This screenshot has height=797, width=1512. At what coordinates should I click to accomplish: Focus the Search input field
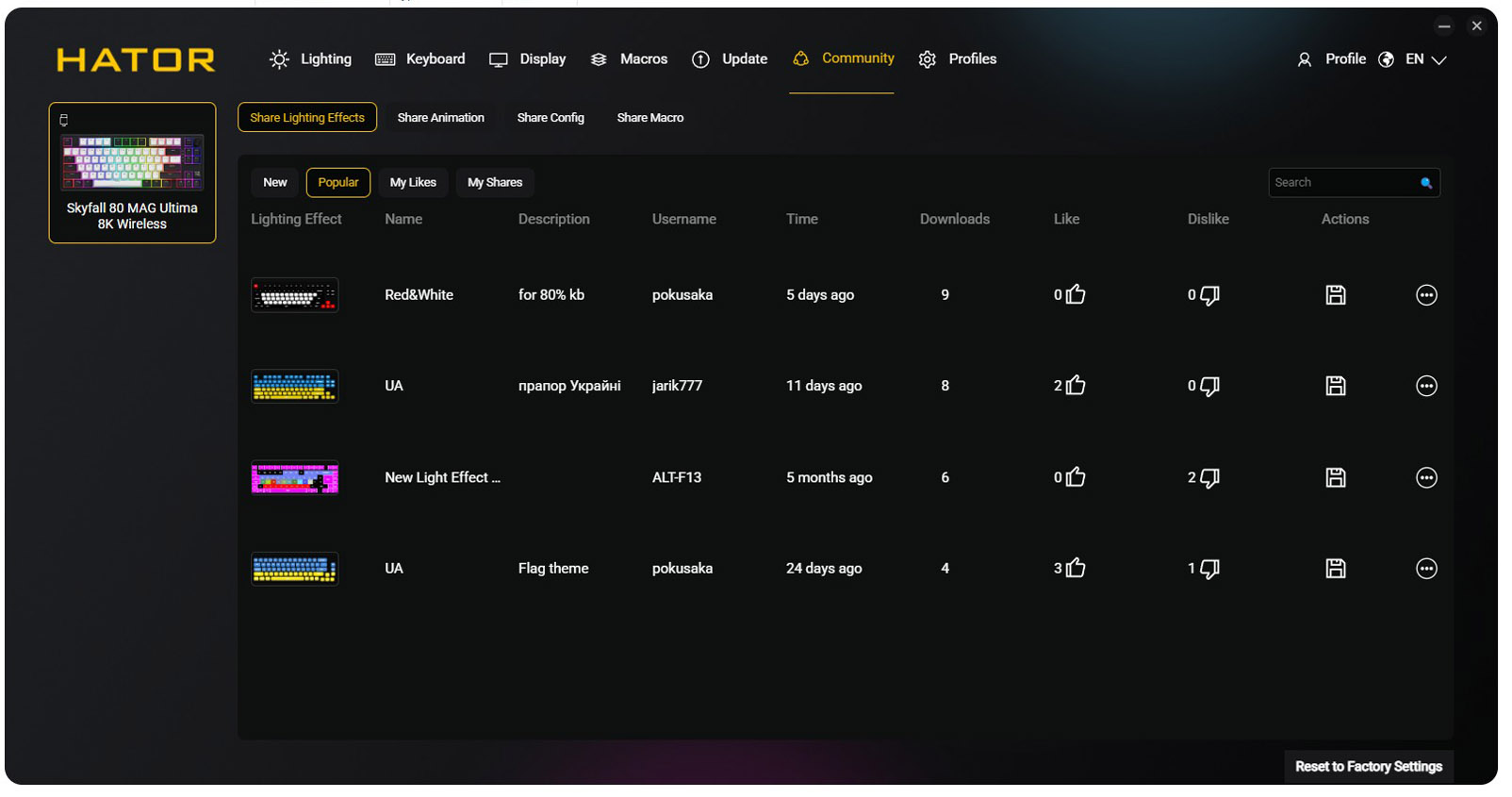(1340, 183)
